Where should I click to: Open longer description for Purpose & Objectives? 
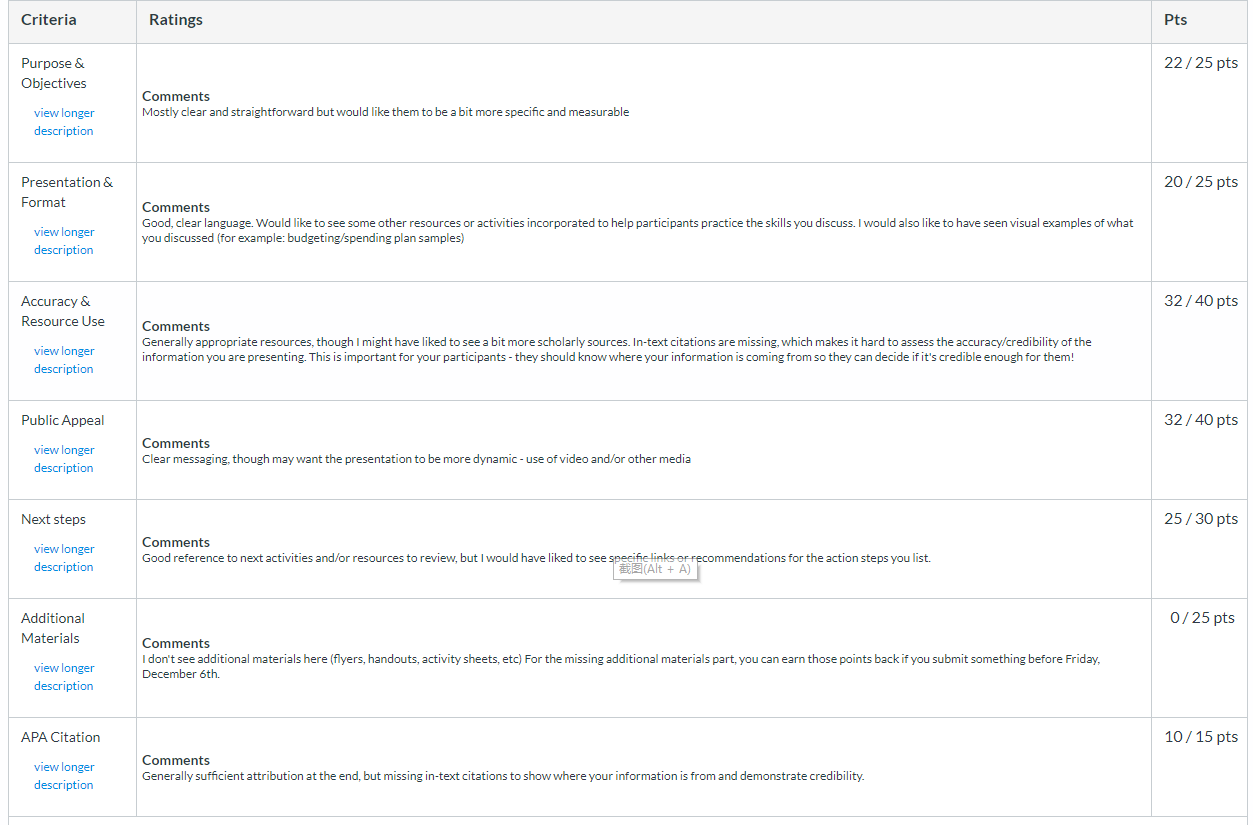(x=64, y=122)
